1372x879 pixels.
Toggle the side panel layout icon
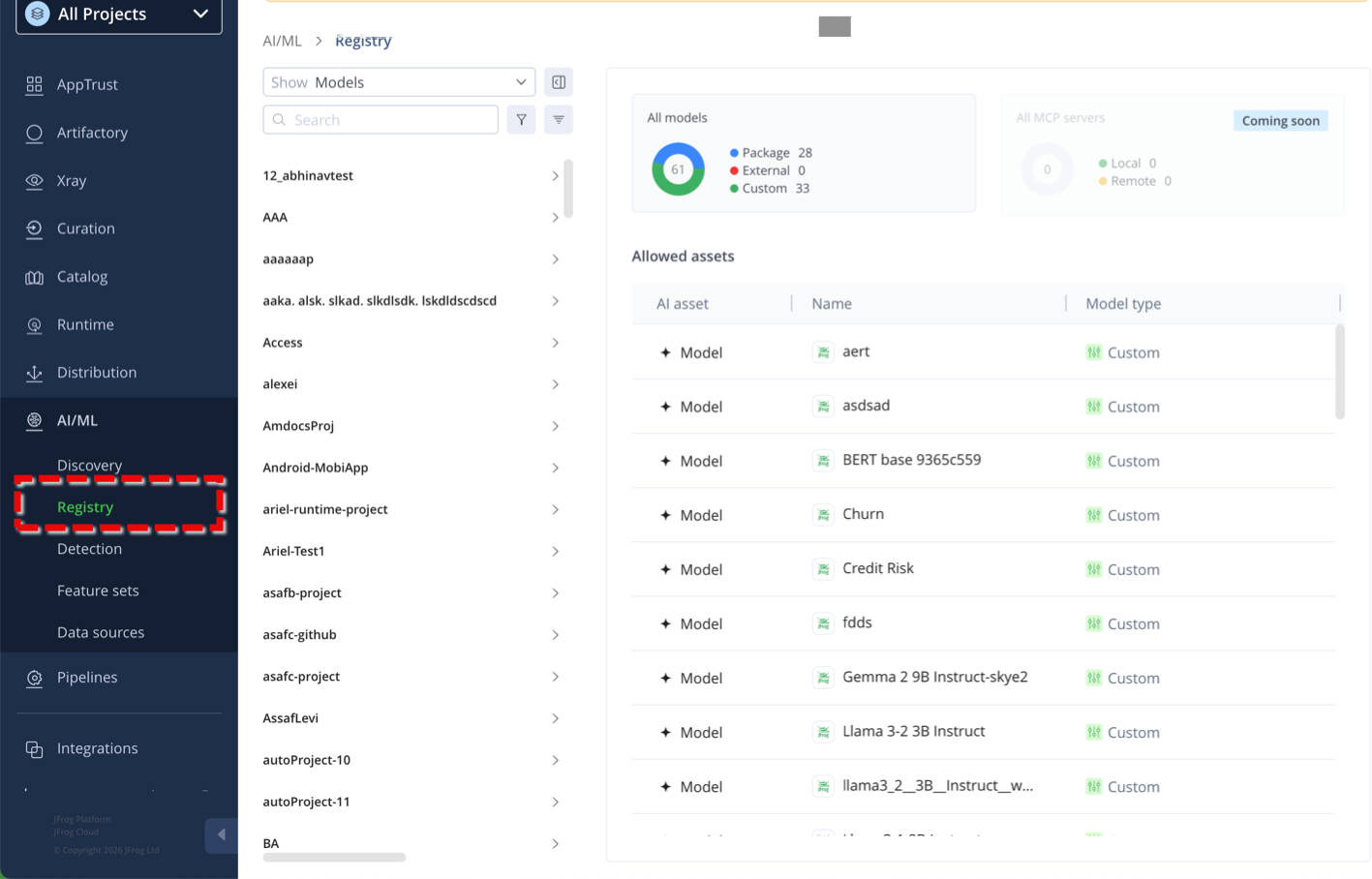559,82
